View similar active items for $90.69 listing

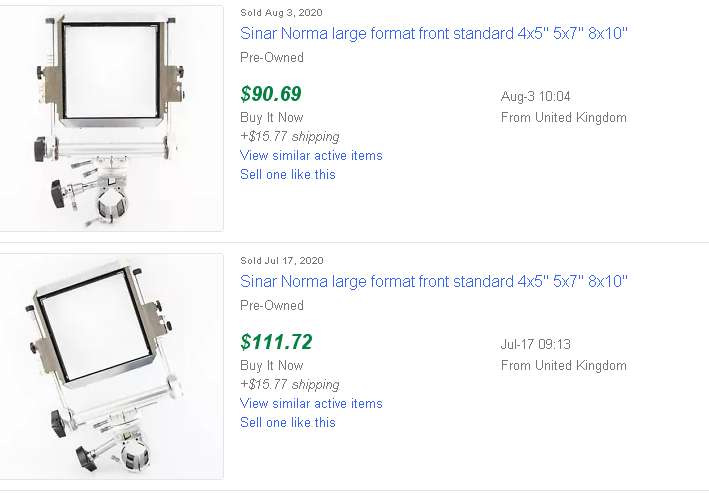point(311,155)
